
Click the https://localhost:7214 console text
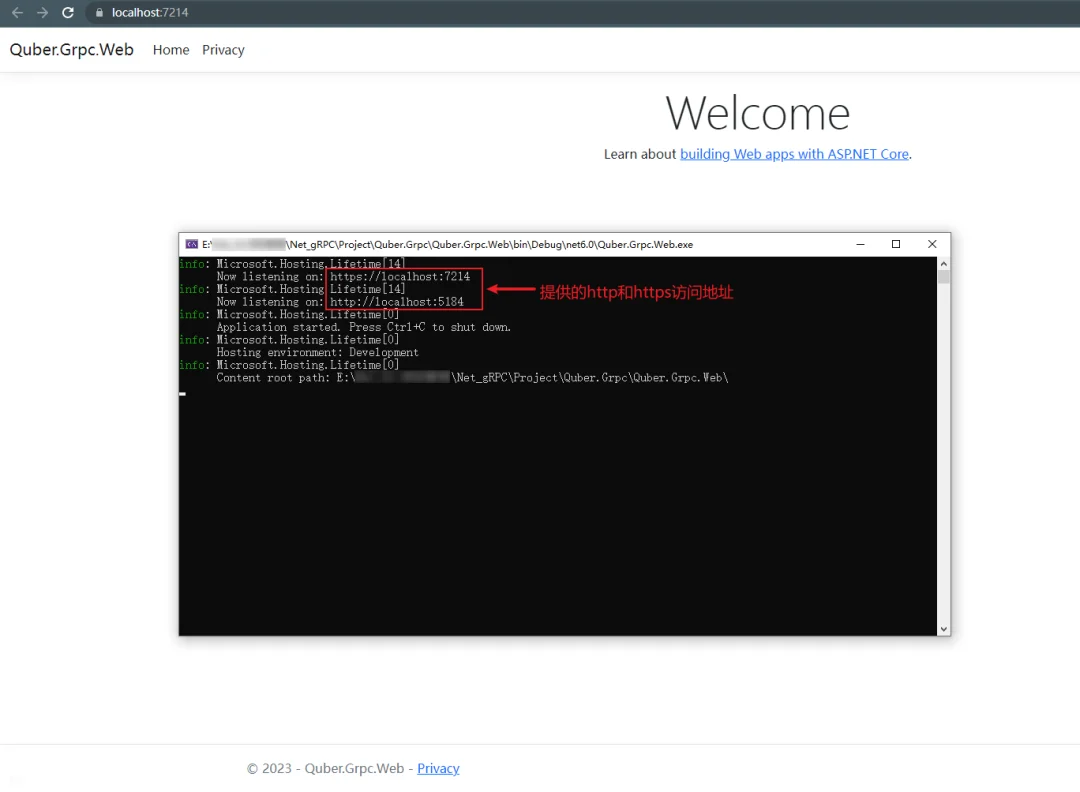coord(399,276)
